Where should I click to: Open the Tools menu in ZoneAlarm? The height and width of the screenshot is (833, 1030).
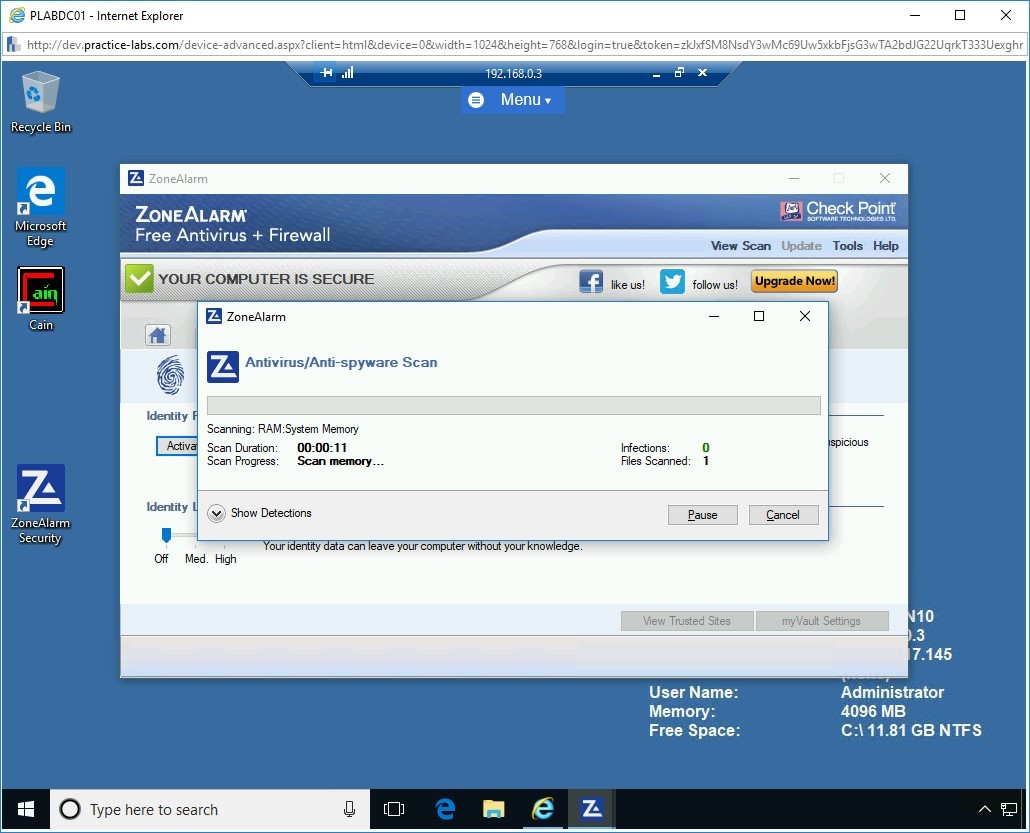(x=847, y=245)
